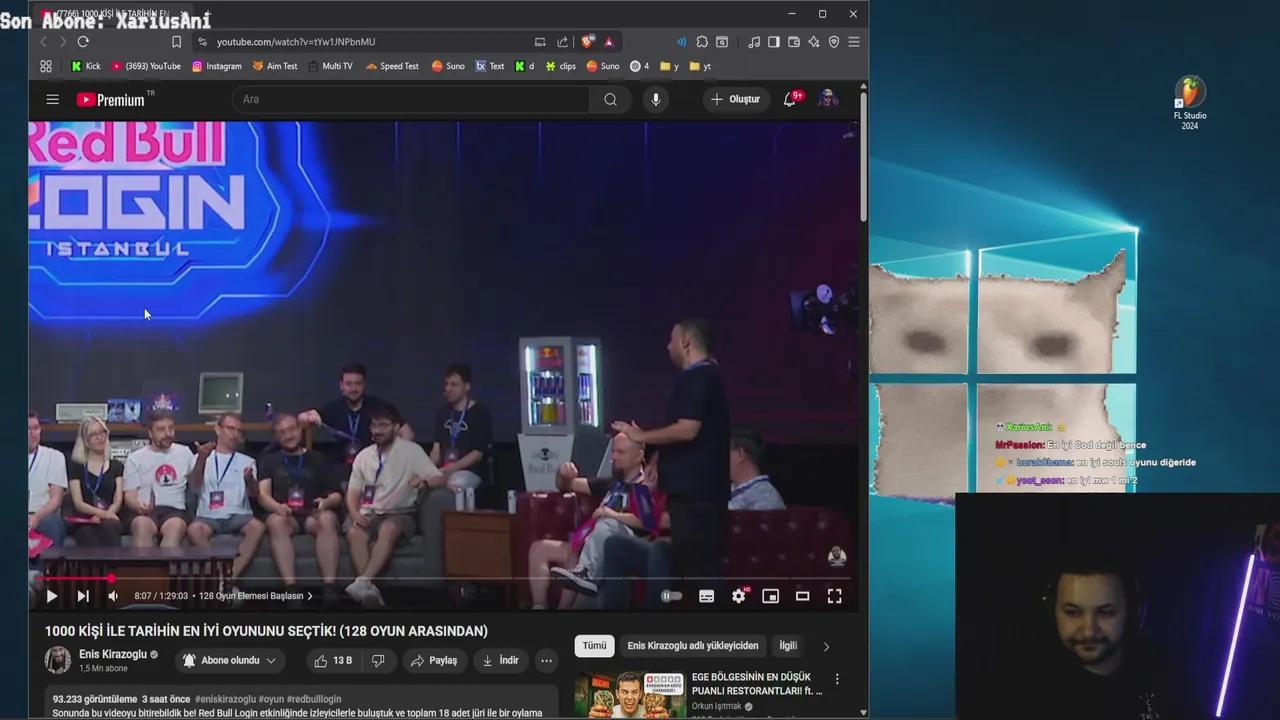
Task: Expand the '128 Oyun Elemesi Başlasın' chapter
Action: (x=256, y=596)
